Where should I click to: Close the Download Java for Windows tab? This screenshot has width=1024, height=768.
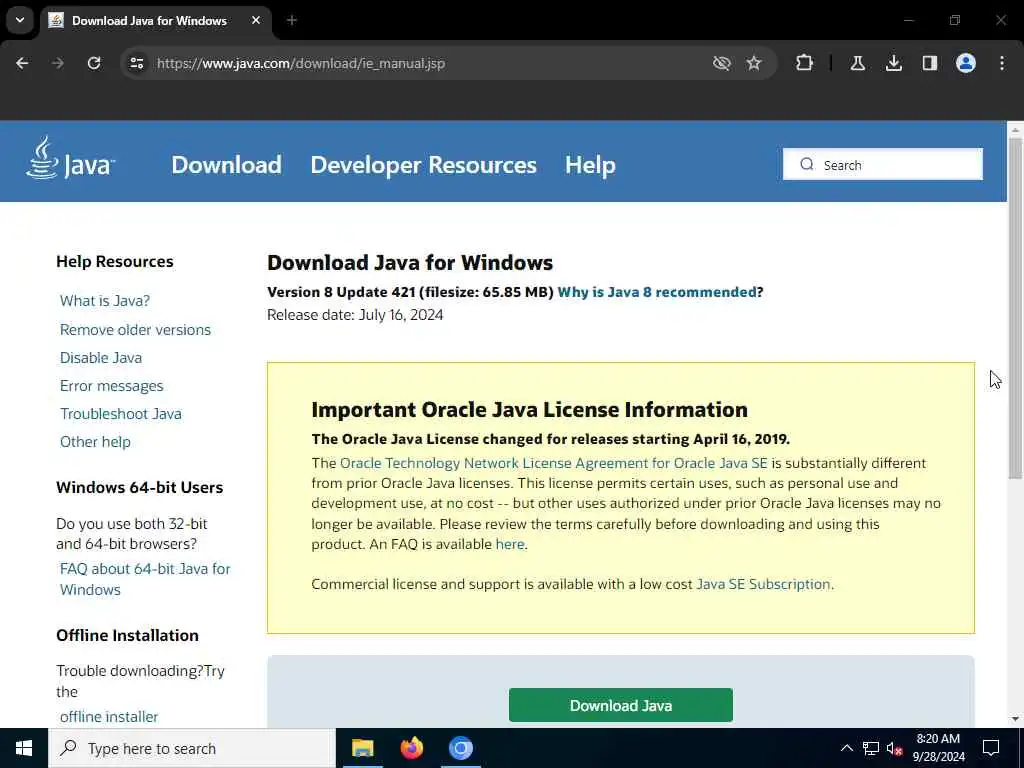point(256,20)
